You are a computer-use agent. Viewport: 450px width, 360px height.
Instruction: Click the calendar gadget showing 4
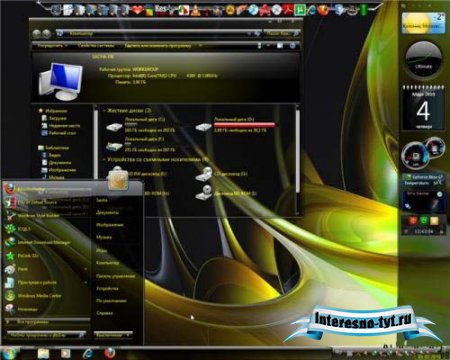[423, 108]
